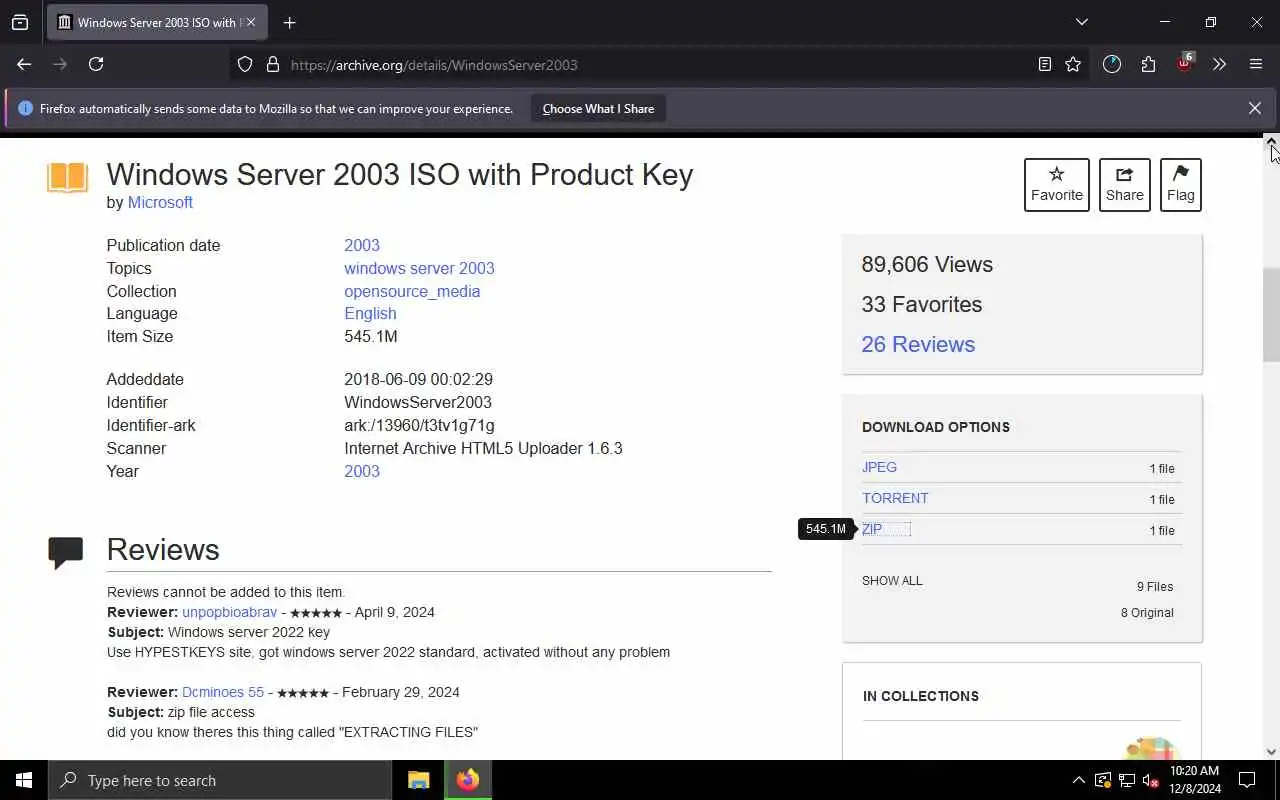Click identifier WindowsServer2003 value

point(418,402)
